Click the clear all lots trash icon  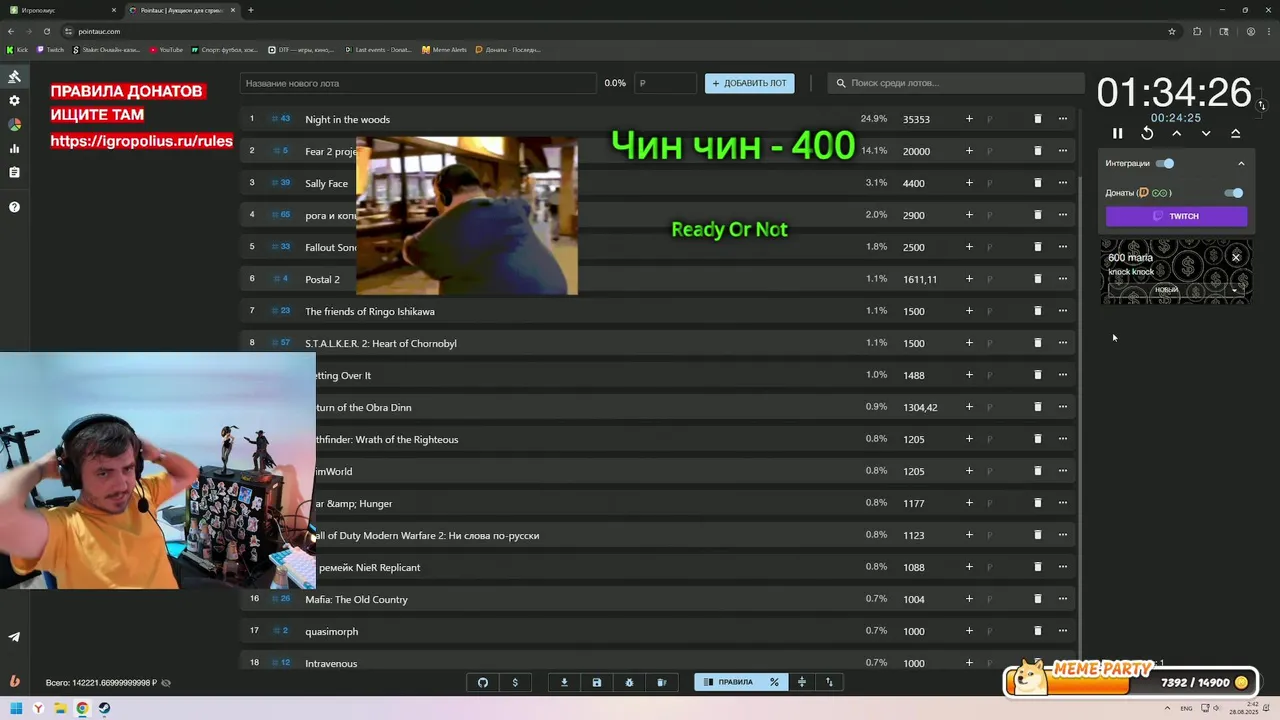click(661, 682)
